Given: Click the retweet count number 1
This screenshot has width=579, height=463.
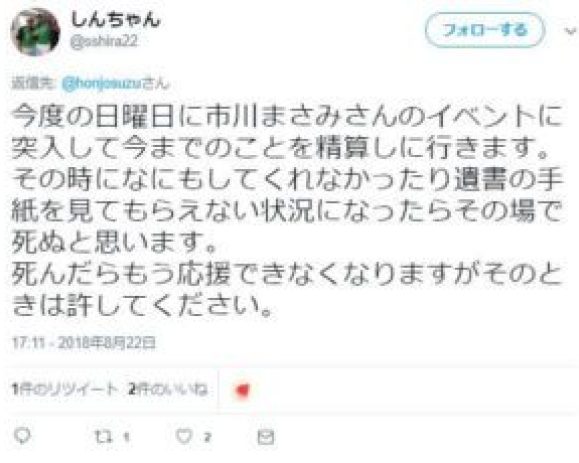Looking at the screenshot, I should tap(126, 438).
